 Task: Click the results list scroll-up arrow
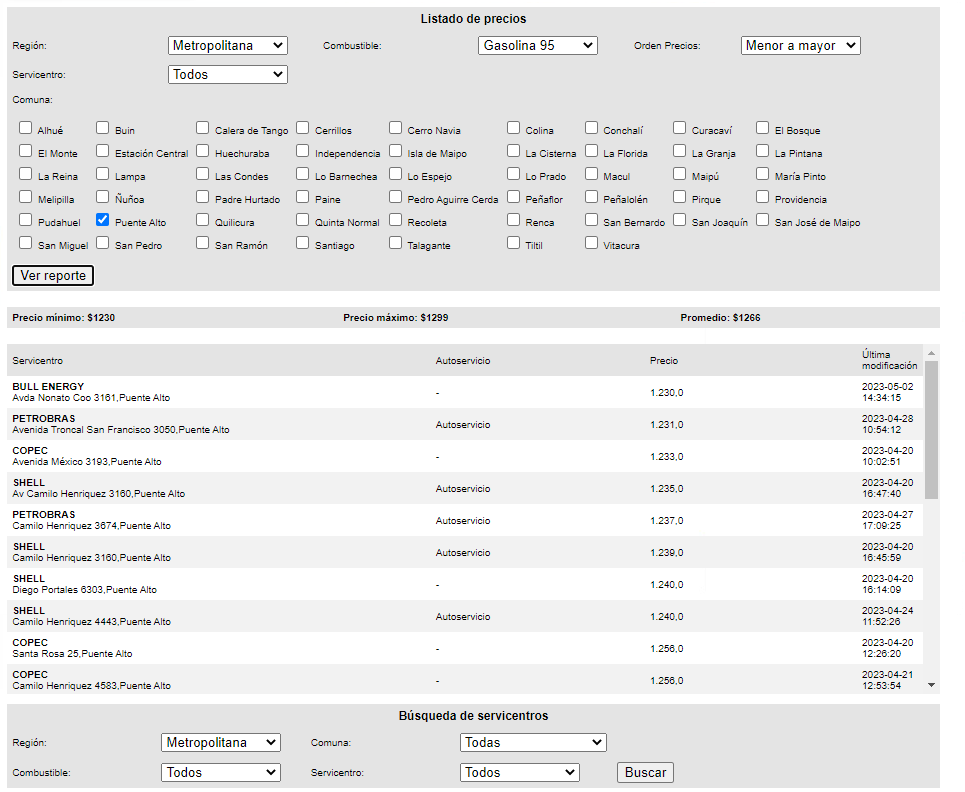click(931, 353)
